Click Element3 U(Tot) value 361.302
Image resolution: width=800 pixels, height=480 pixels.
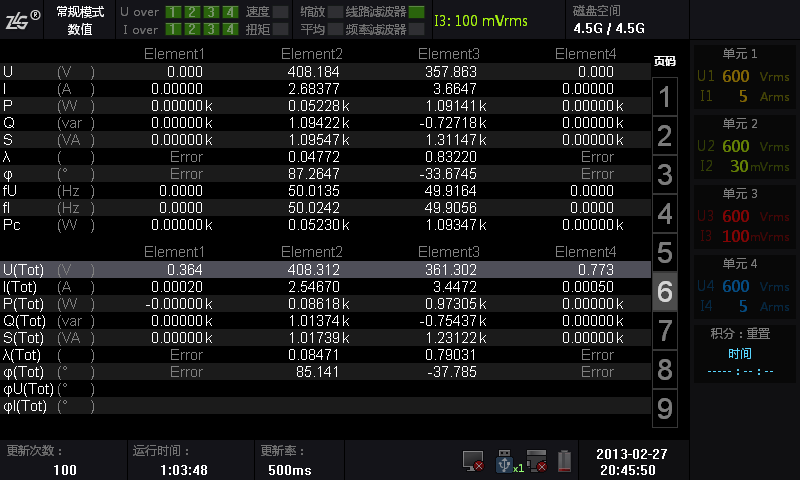click(x=451, y=270)
